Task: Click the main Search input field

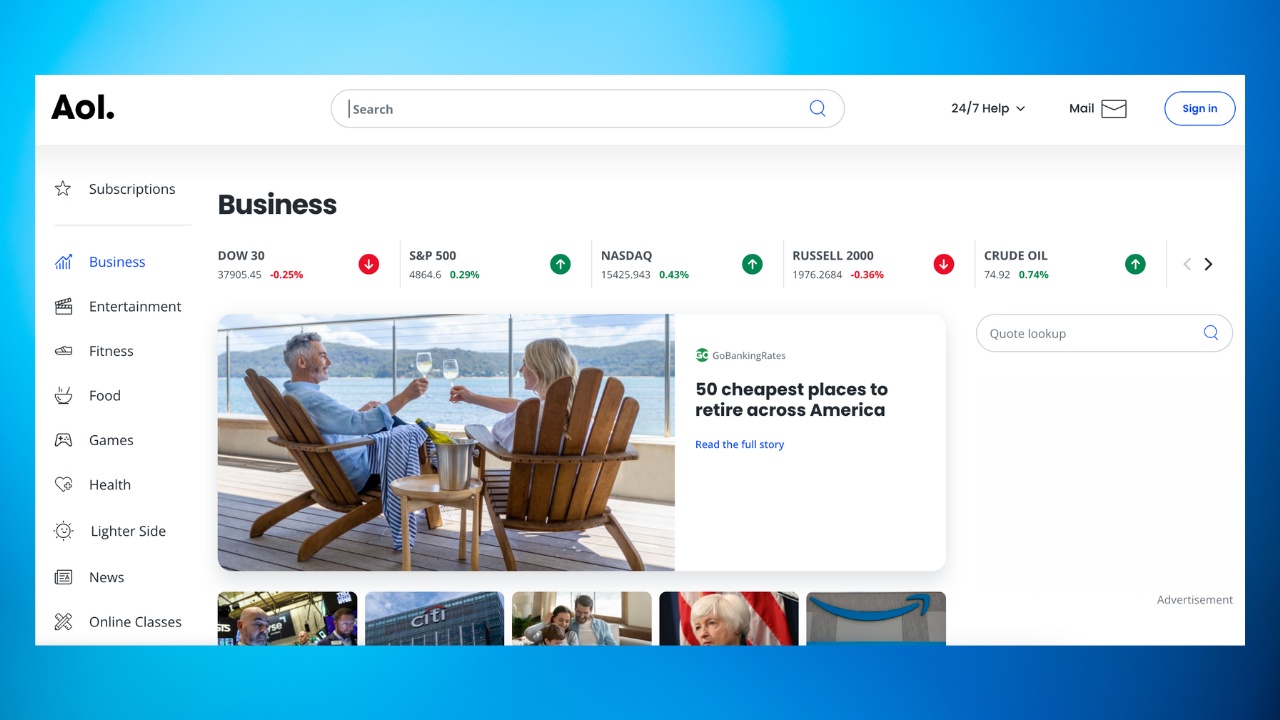Action: (x=575, y=109)
